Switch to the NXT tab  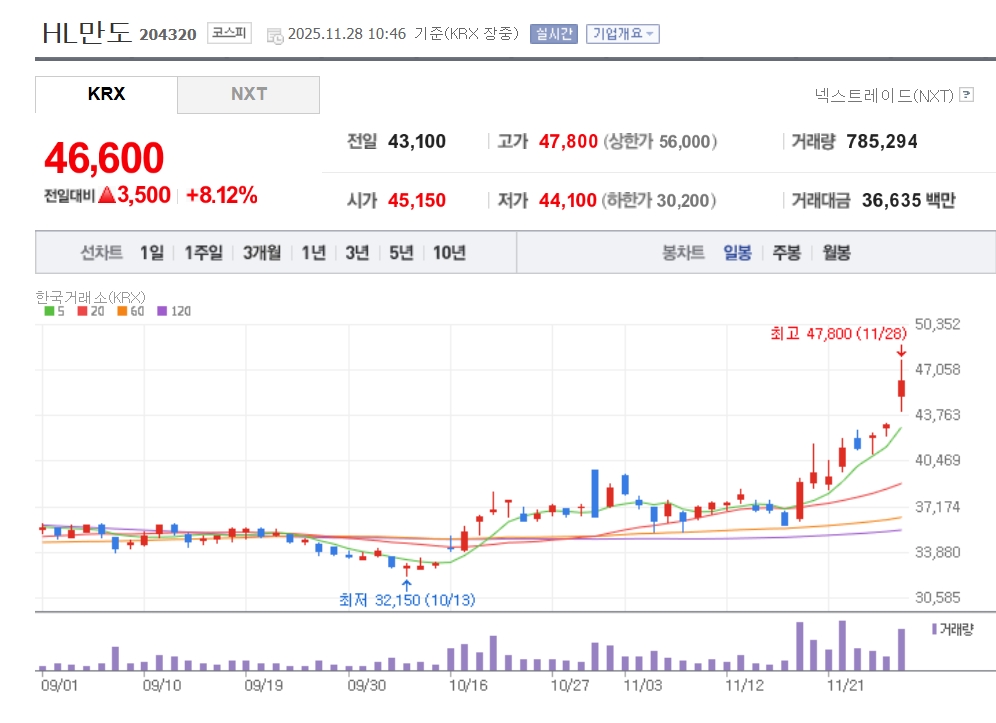coord(248,95)
